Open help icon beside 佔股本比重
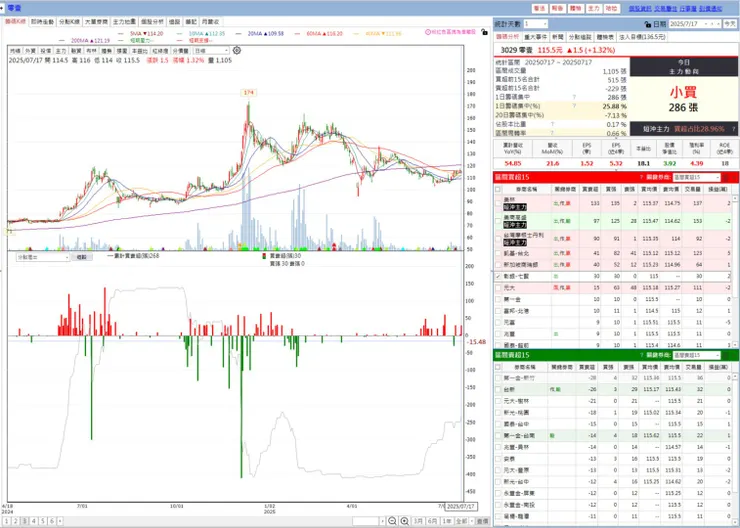The height and width of the screenshot is (528, 740). click(552, 124)
